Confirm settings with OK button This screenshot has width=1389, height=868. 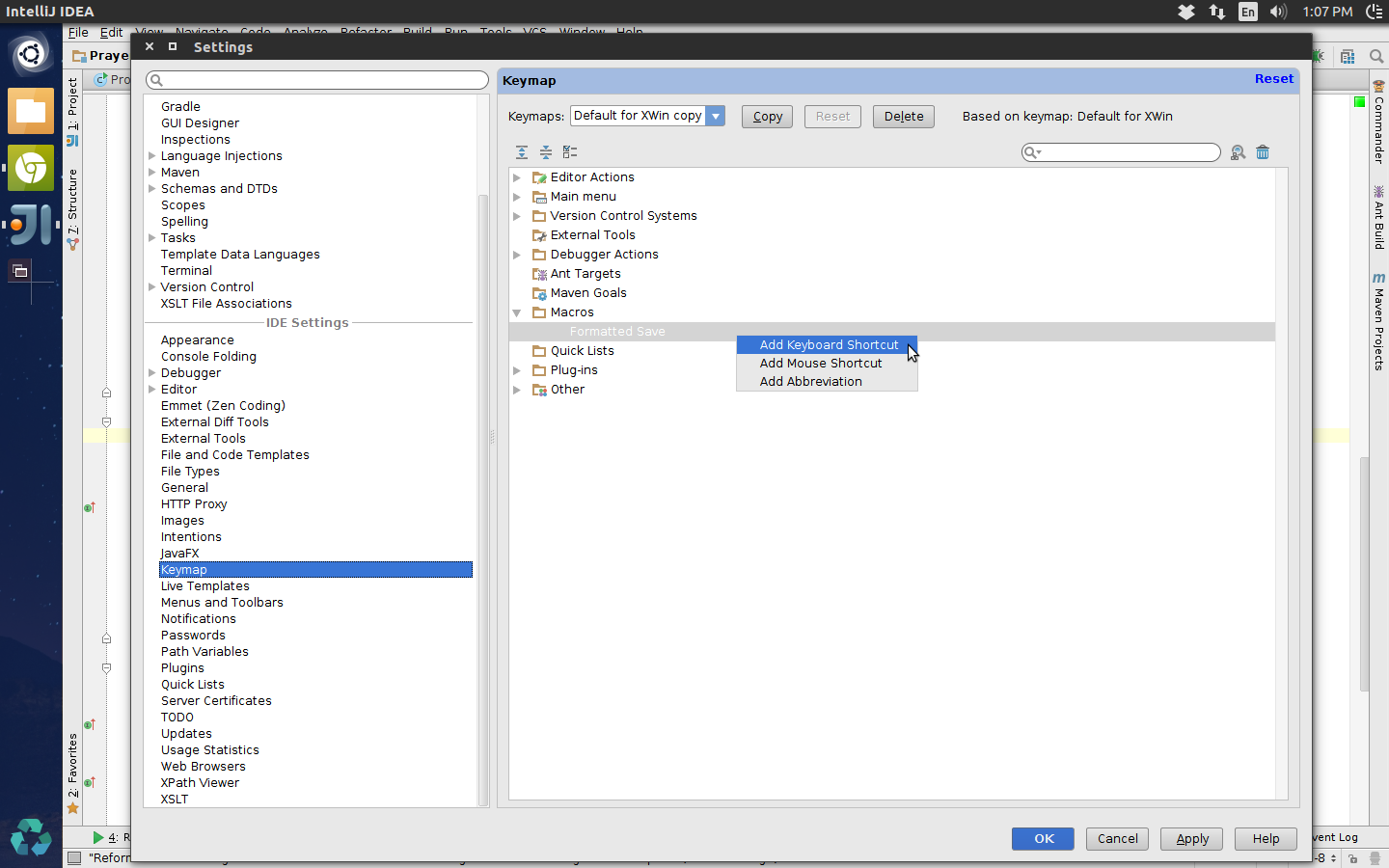click(x=1043, y=839)
